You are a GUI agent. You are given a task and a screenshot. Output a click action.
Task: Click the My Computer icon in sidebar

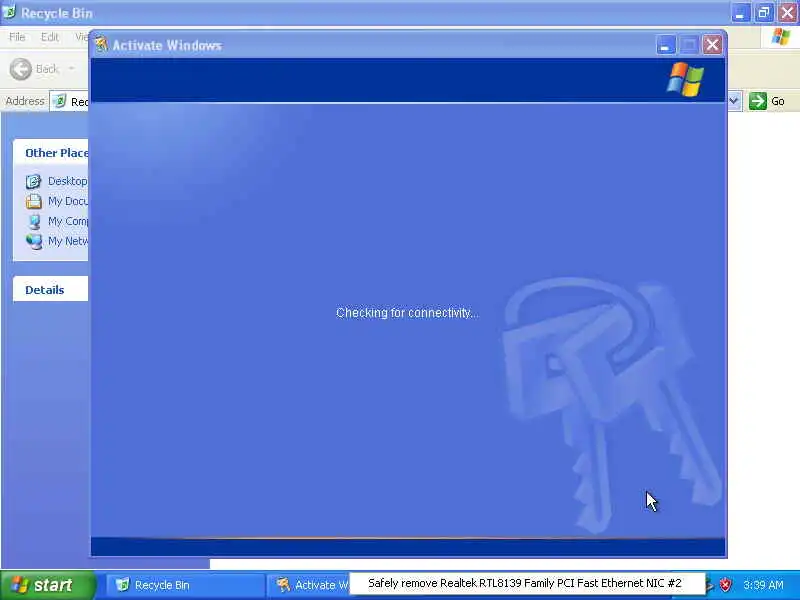click(34, 221)
